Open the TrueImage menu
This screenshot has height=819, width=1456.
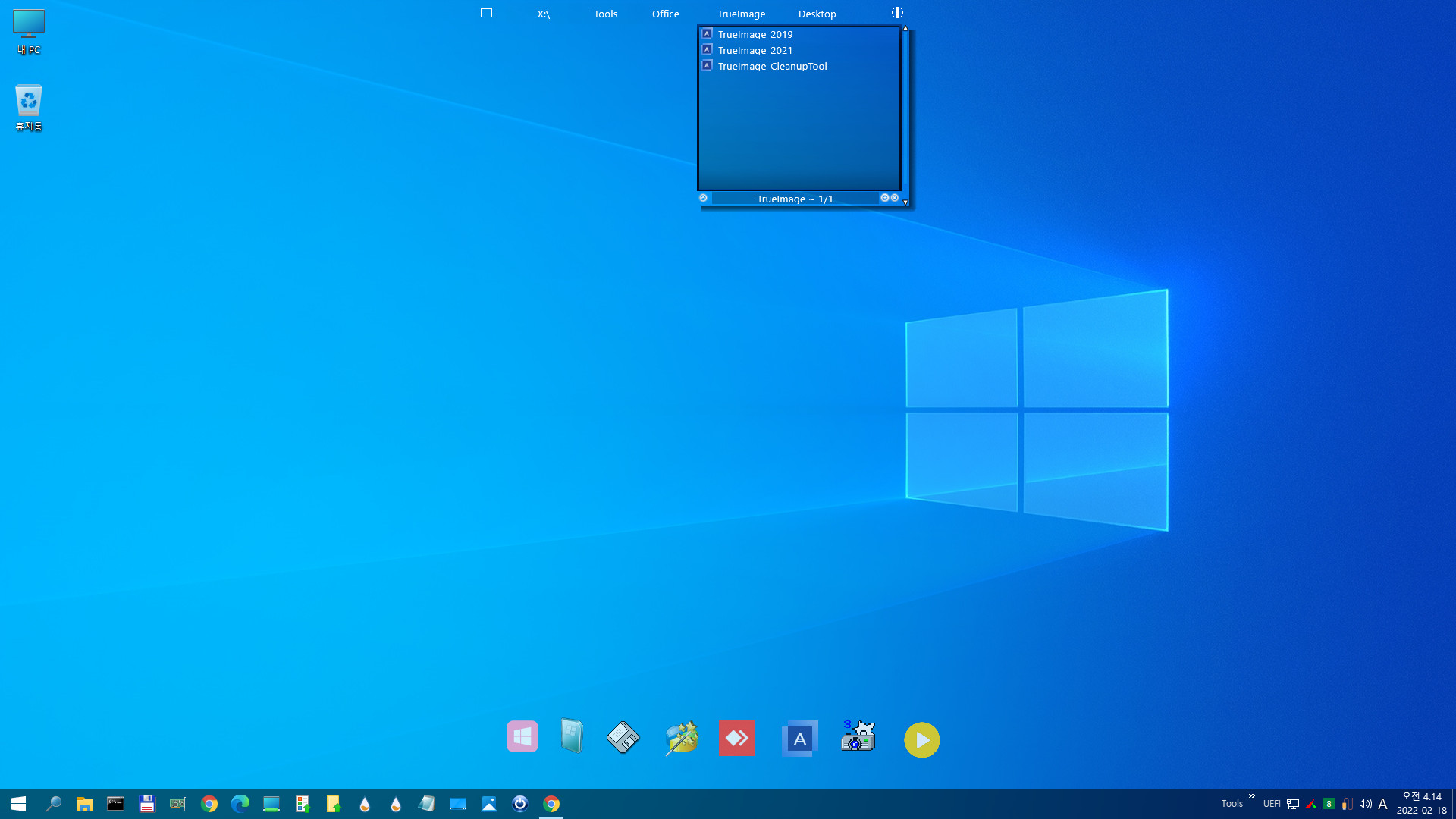pos(742,14)
